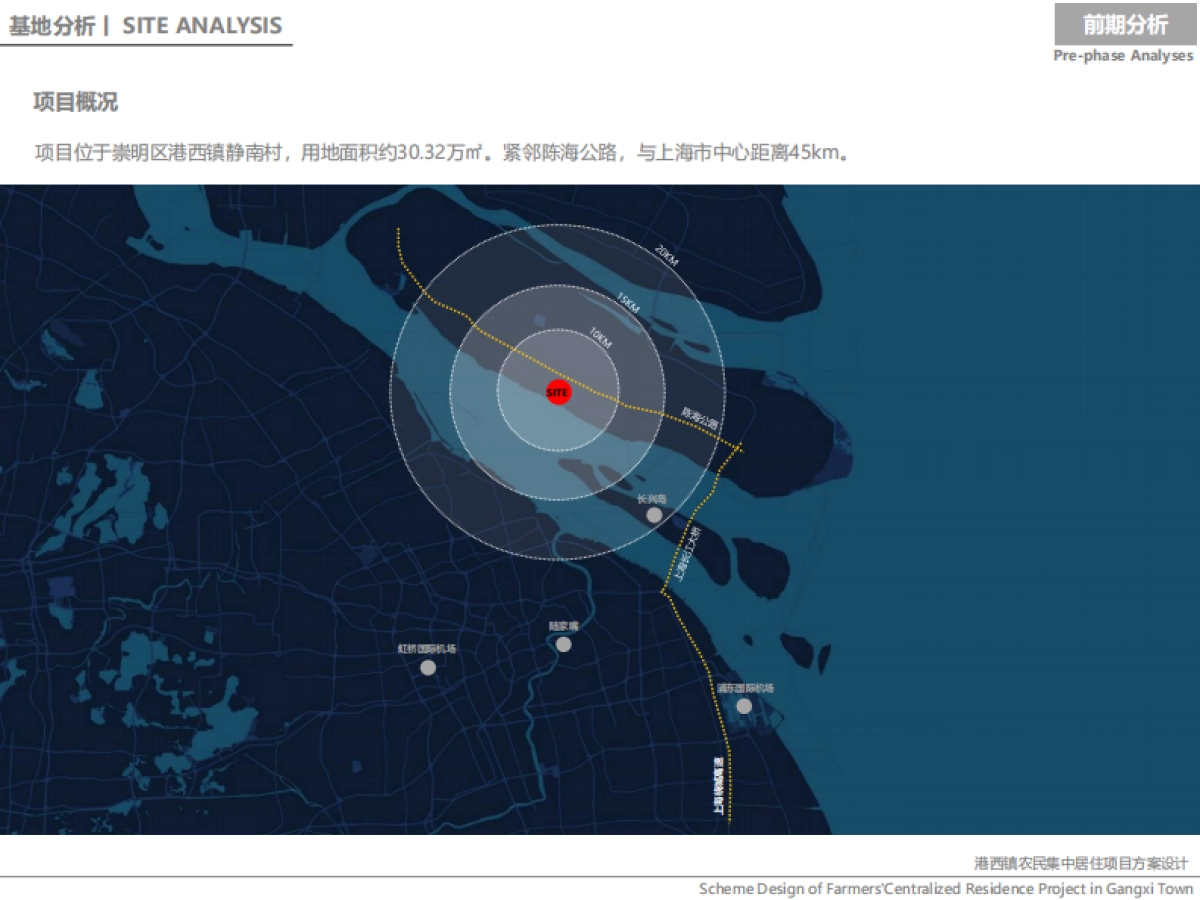Click the 港西镇农民集中居住项目方案设计 footer text
Viewport: 1200px width, 900px height.
1081,863
